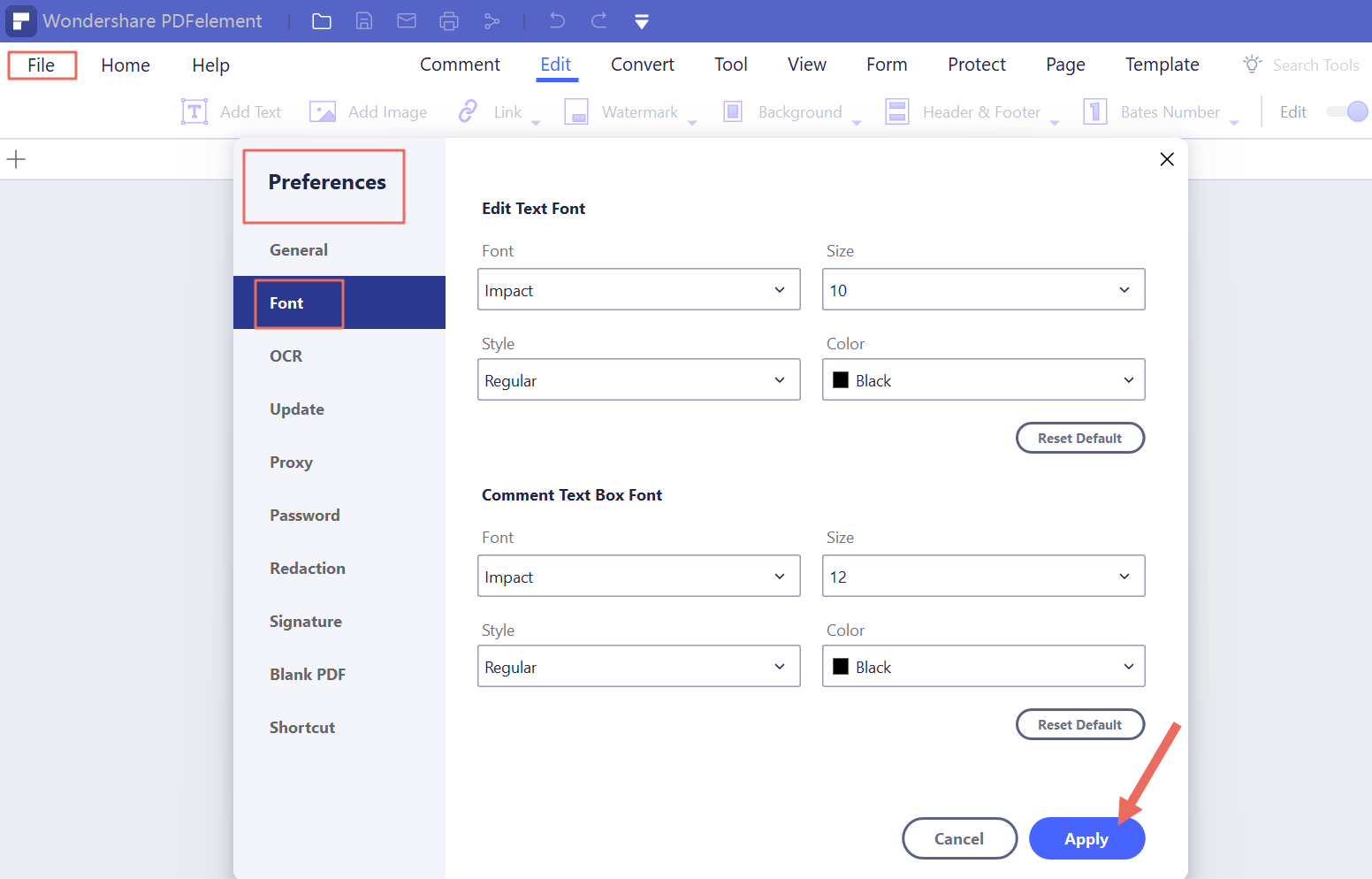Open the Protect menu
The image size is (1372, 879).
tap(976, 64)
